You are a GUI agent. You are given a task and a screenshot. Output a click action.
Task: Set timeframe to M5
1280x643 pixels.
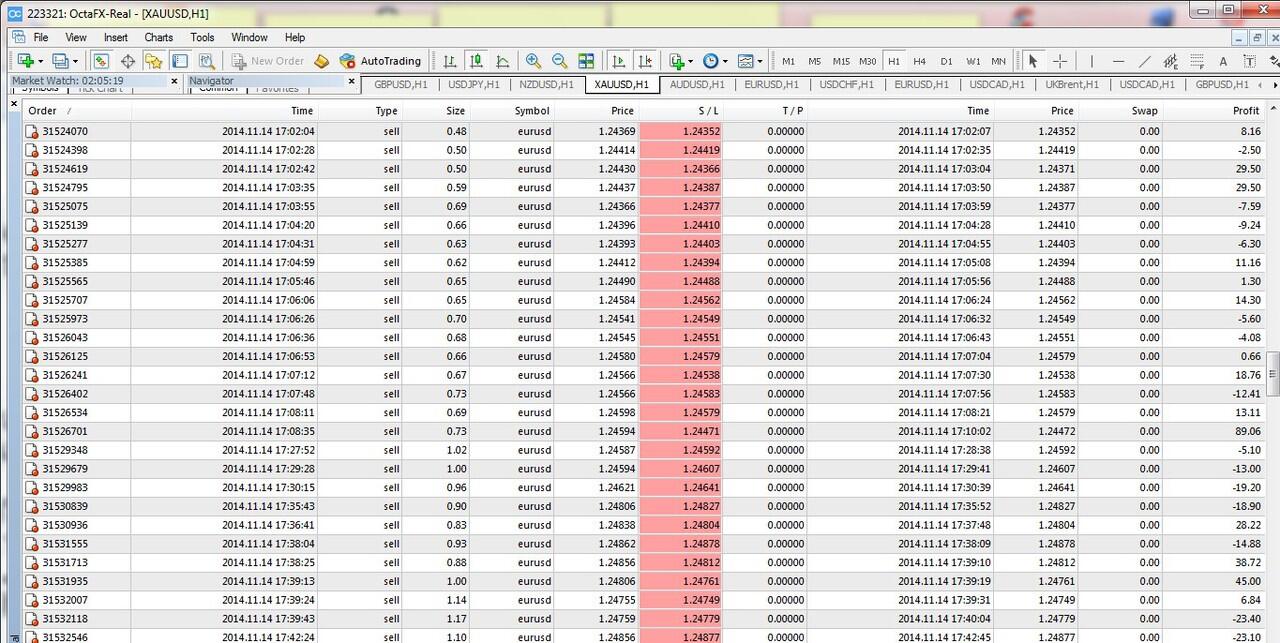(815, 61)
